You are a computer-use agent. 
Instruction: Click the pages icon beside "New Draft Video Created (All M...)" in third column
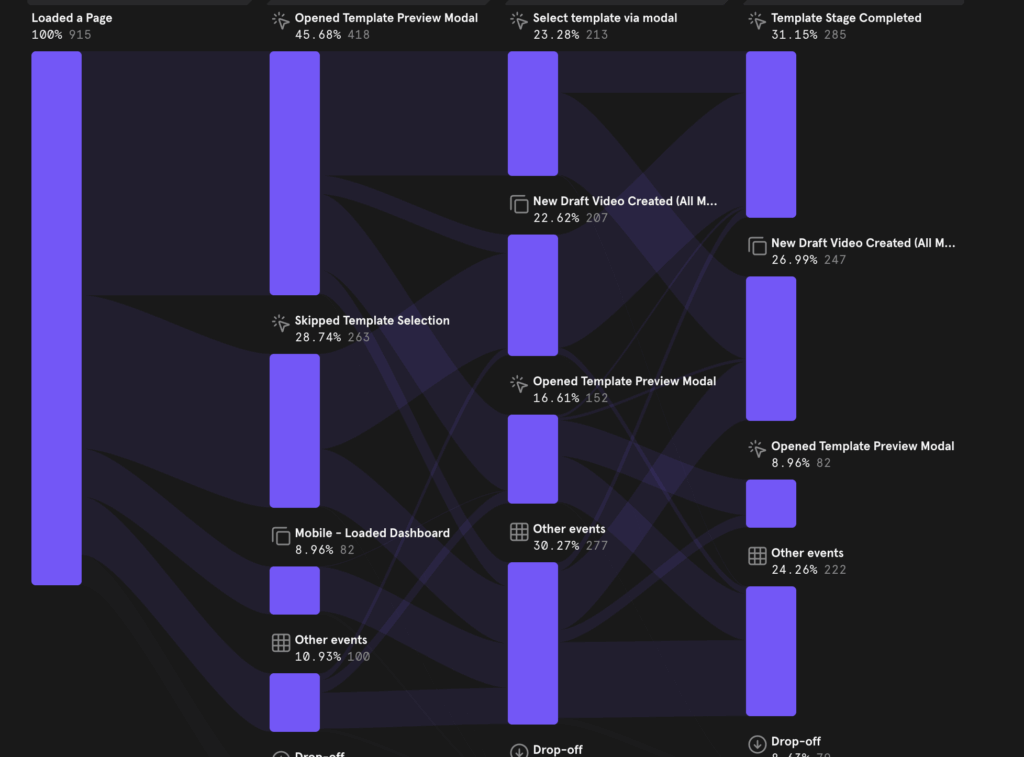[519, 204]
